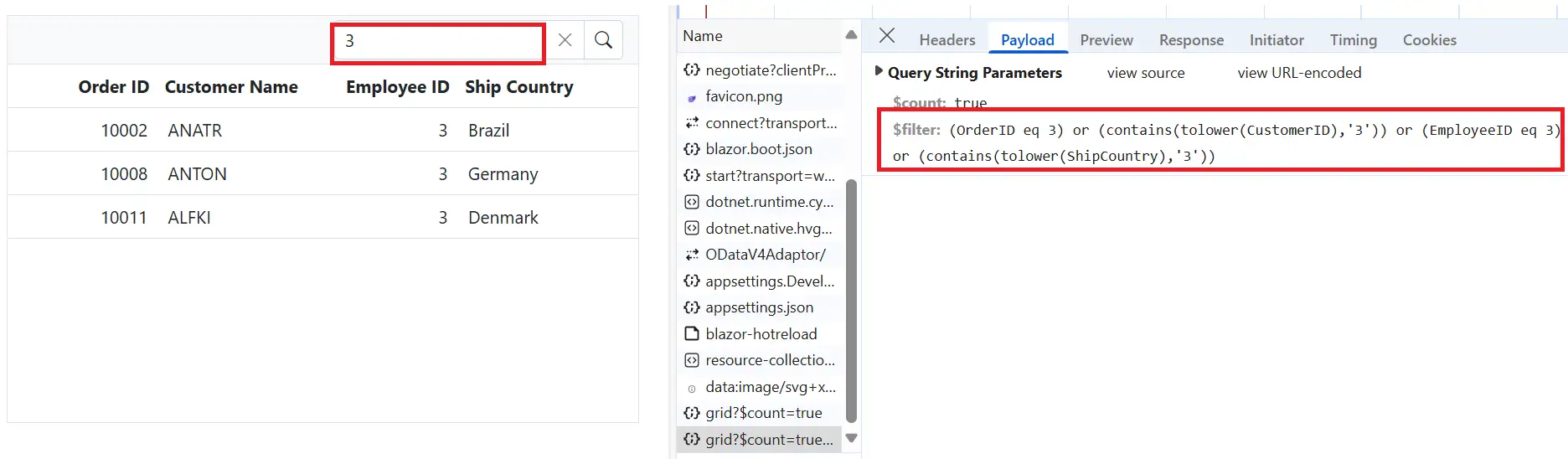Select the resource-collectio... request
The height and width of the screenshot is (459, 1568).
(760, 360)
